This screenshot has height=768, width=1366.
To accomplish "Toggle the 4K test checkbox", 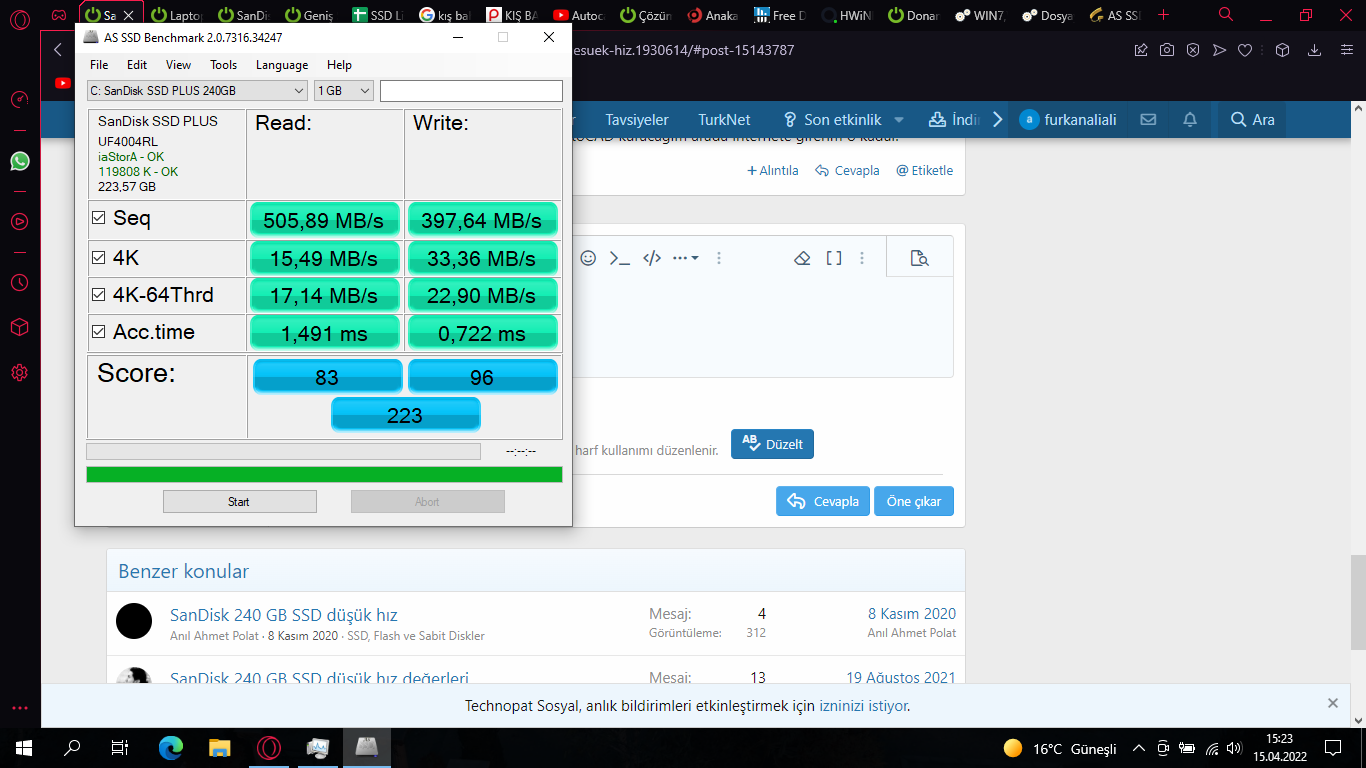I will [x=98, y=258].
